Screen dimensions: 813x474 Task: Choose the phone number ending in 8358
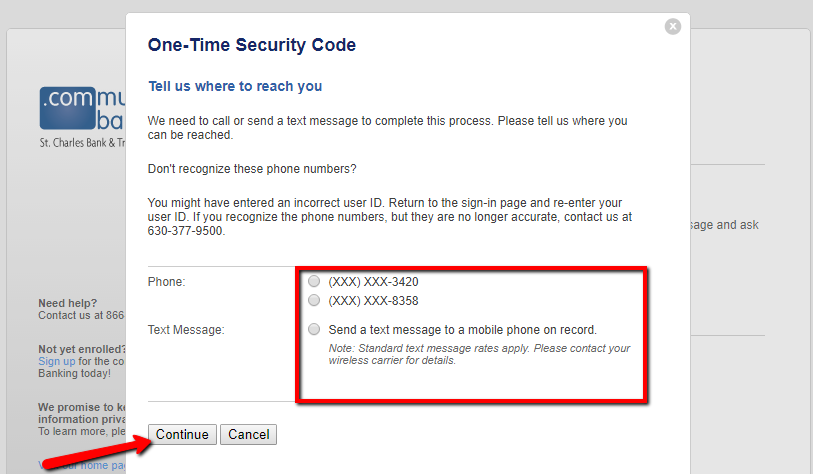pos(314,300)
